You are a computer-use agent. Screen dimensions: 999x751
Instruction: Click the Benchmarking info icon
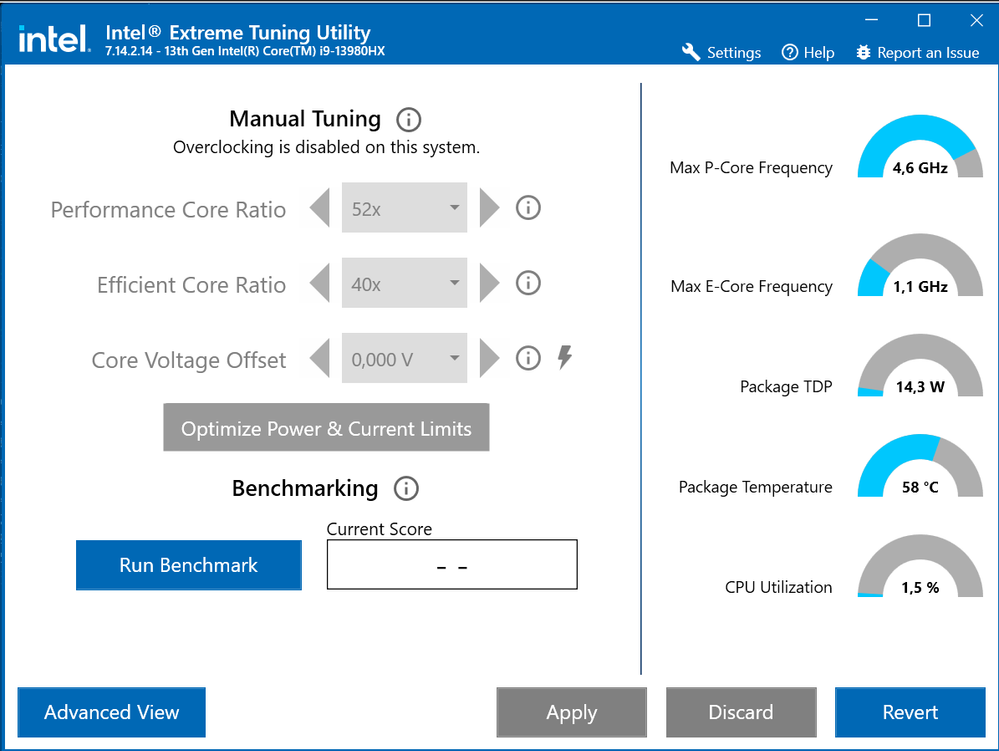(x=406, y=489)
